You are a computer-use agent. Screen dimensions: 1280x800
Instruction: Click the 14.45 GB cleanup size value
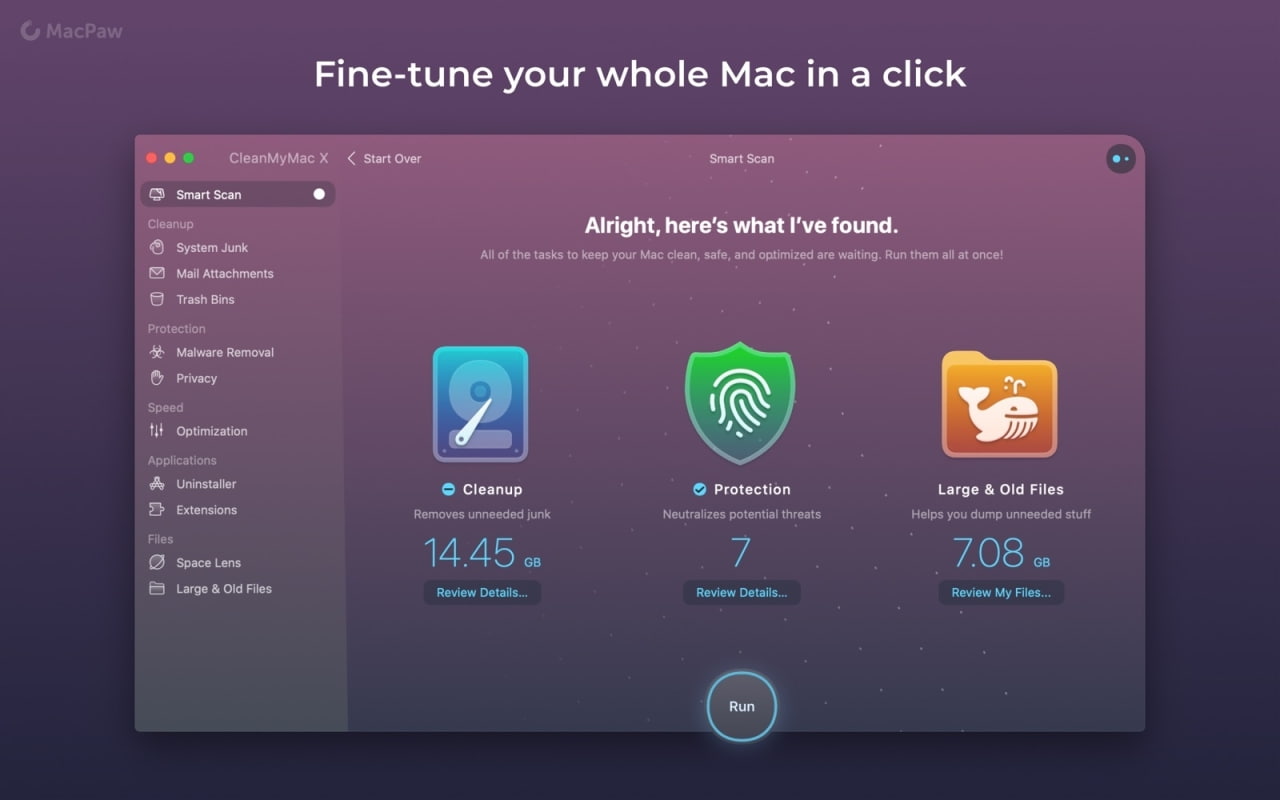[x=482, y=553]
